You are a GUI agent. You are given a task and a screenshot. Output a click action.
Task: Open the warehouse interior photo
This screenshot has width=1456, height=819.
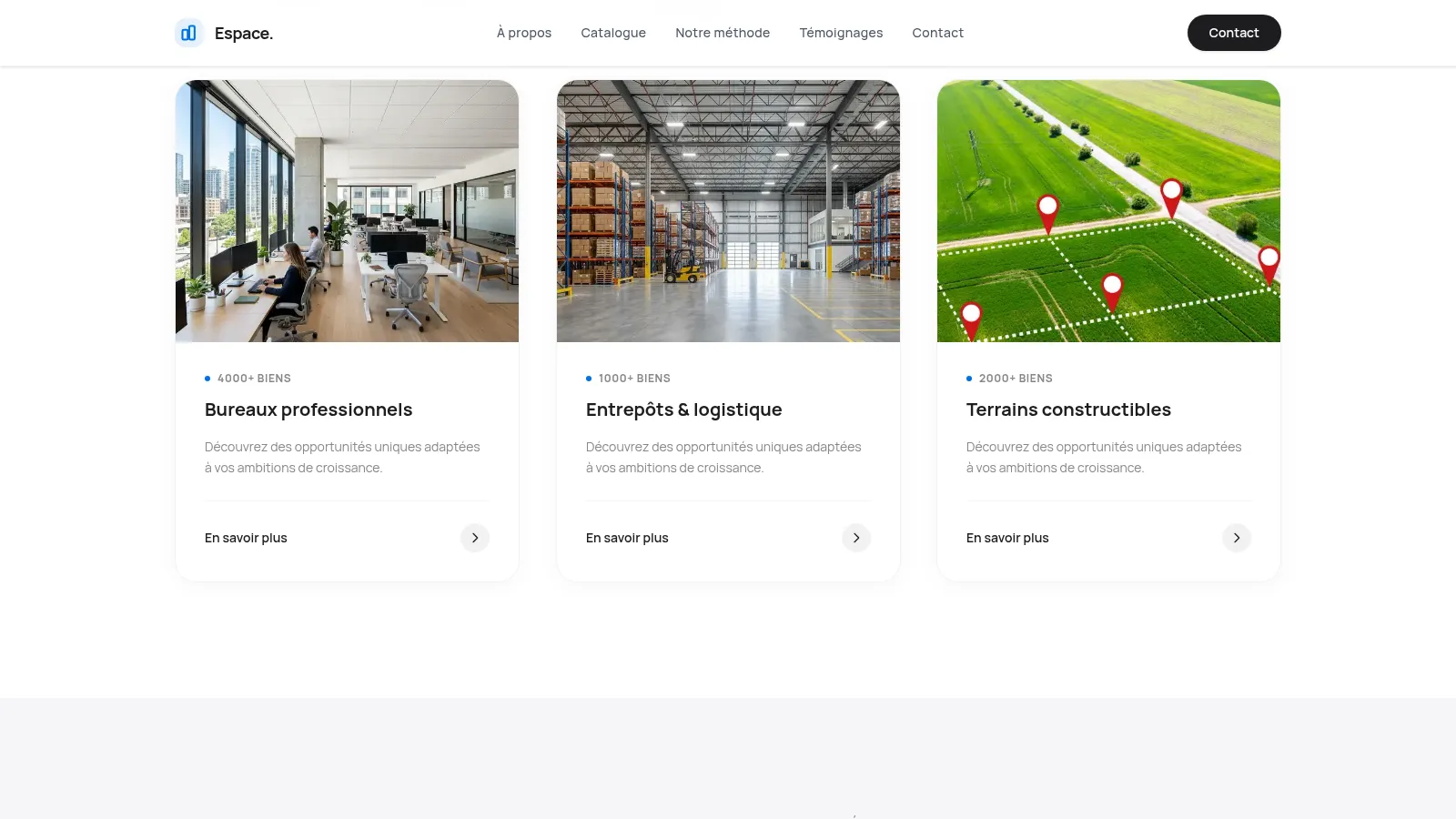(728, 211)
